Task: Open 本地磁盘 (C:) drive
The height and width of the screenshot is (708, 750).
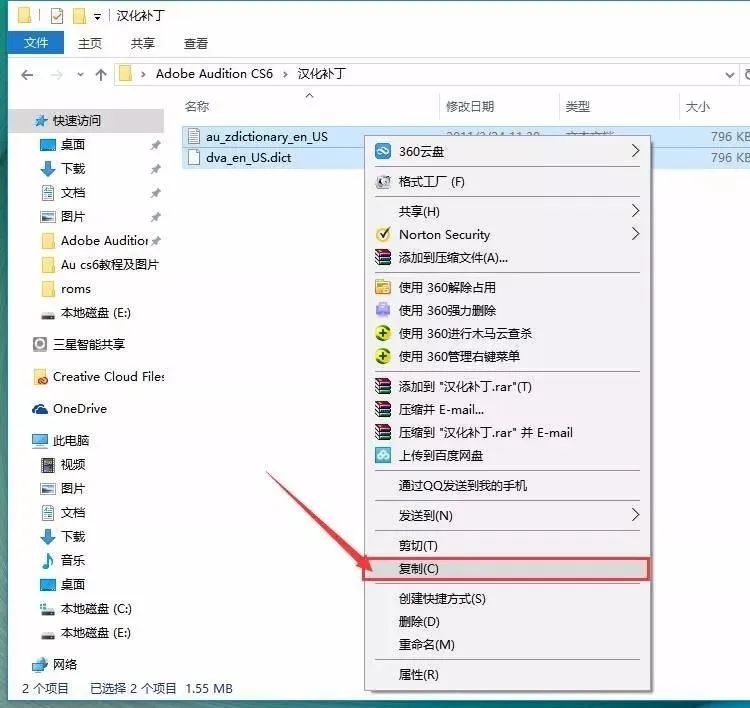Action: point(86,608)
